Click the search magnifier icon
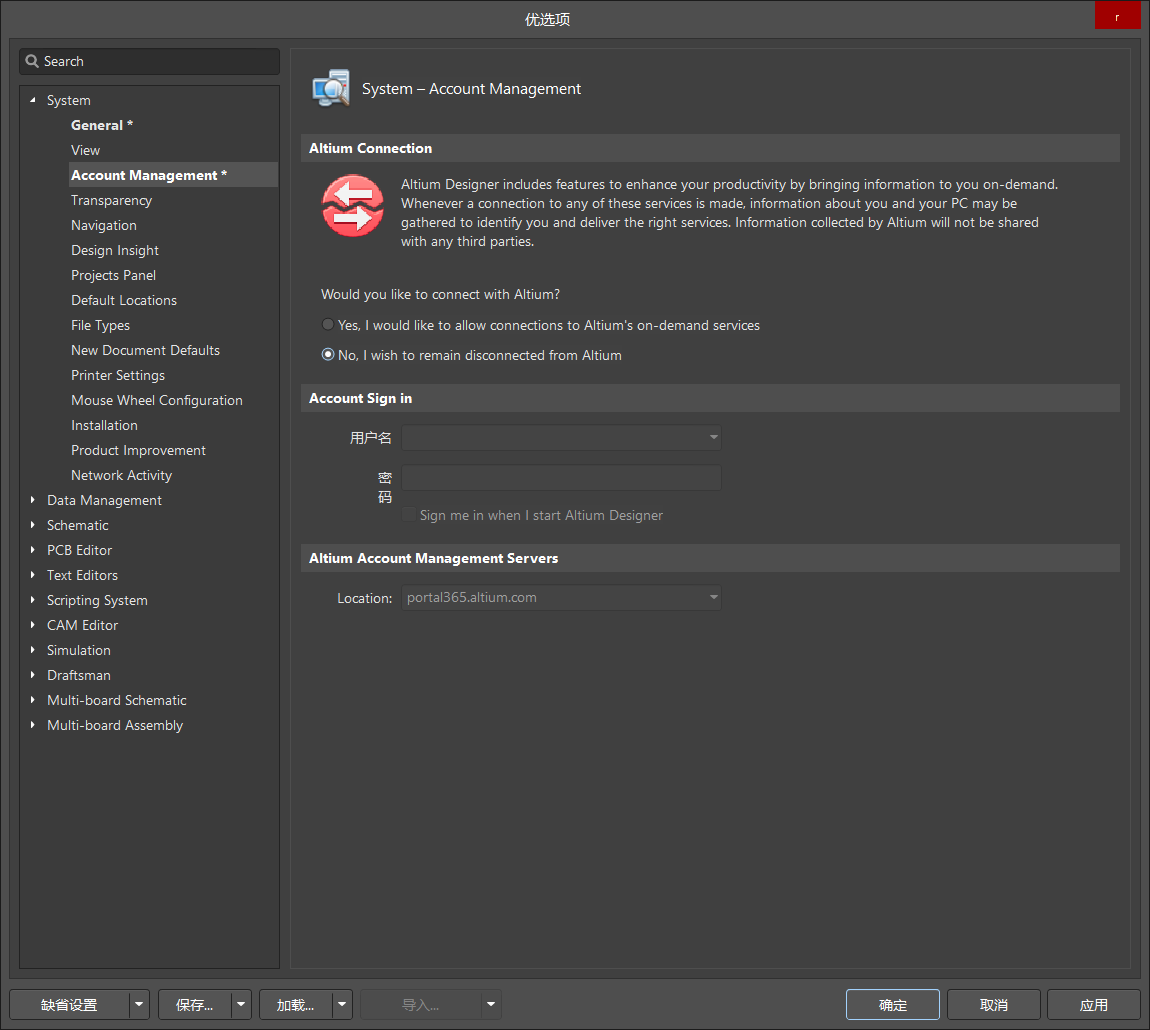This screenshot has height=1030, width=1150. tap(32, 61)
